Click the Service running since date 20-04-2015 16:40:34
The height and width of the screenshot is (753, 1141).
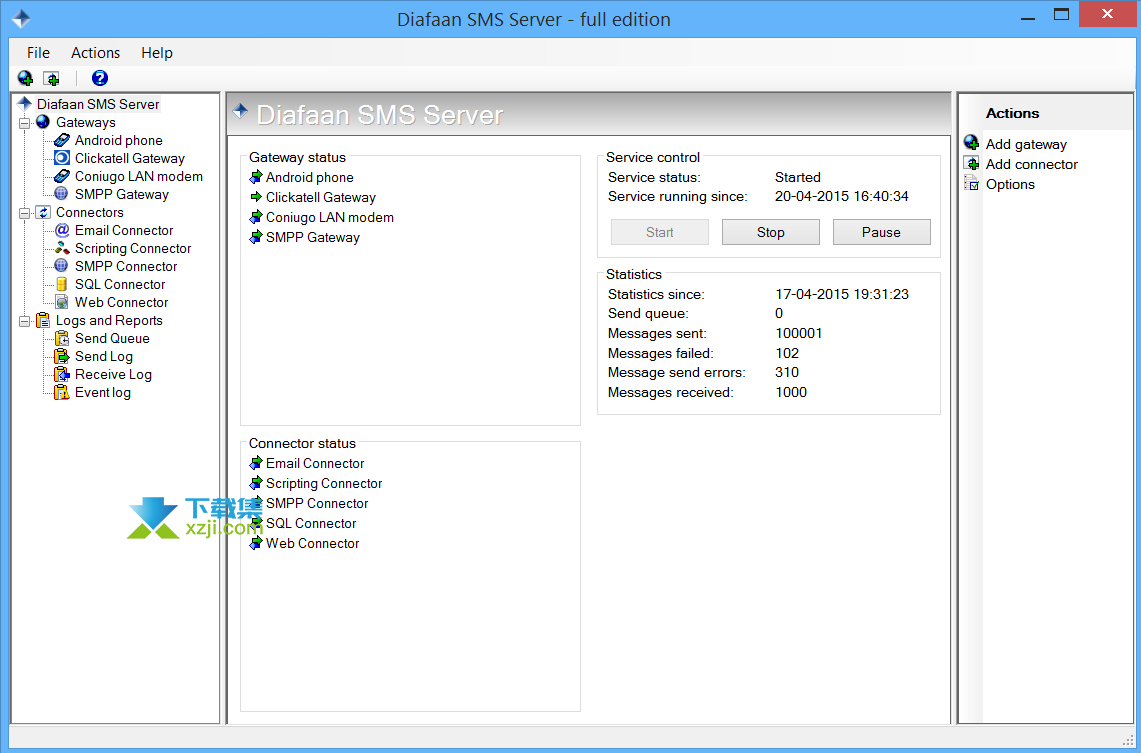[x=842, y=196]
